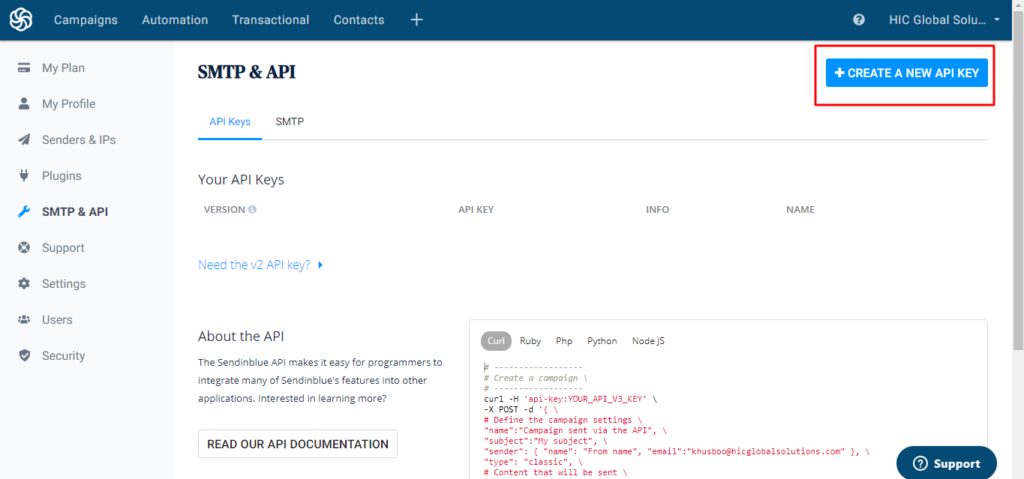Click the NAME column header

click(801, 210)
